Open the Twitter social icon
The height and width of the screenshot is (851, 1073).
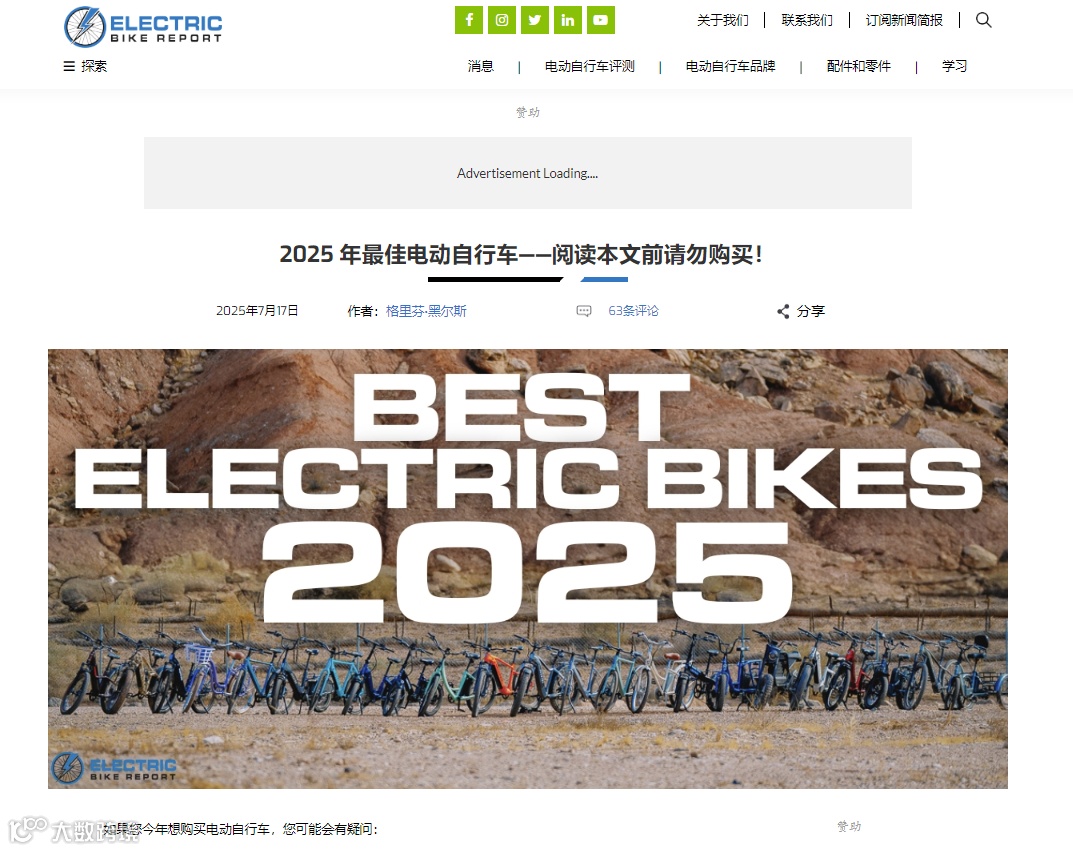(534, 20)
